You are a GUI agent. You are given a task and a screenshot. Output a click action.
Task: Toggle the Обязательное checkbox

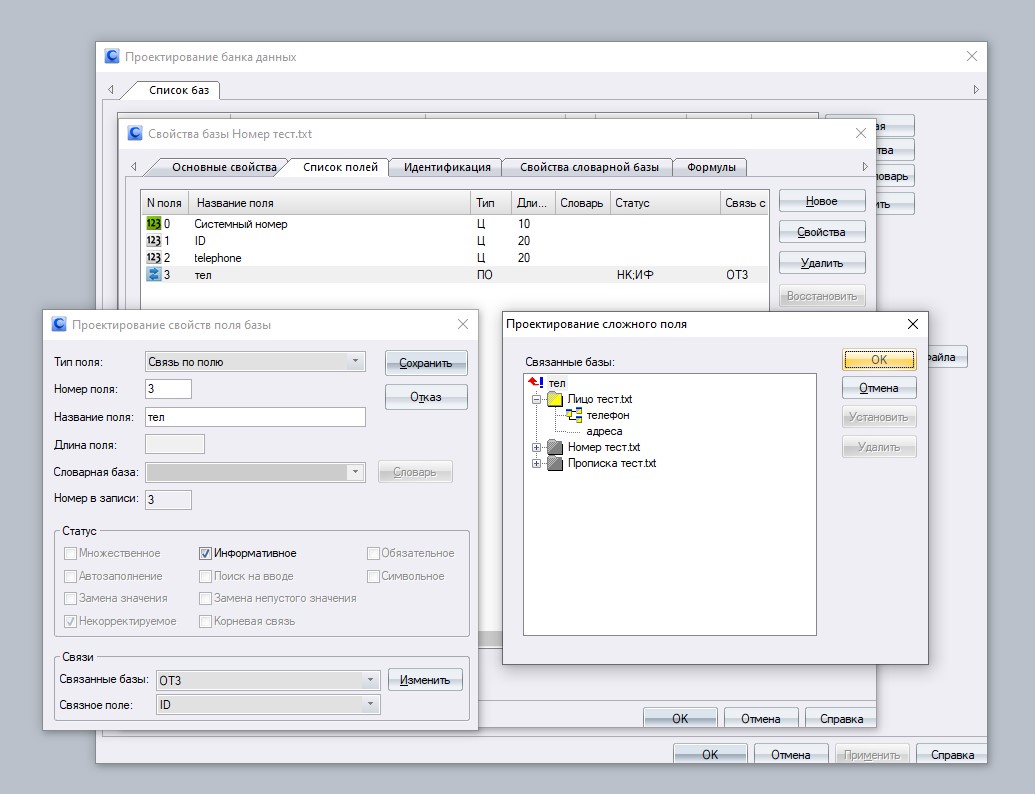click(373, 553)
